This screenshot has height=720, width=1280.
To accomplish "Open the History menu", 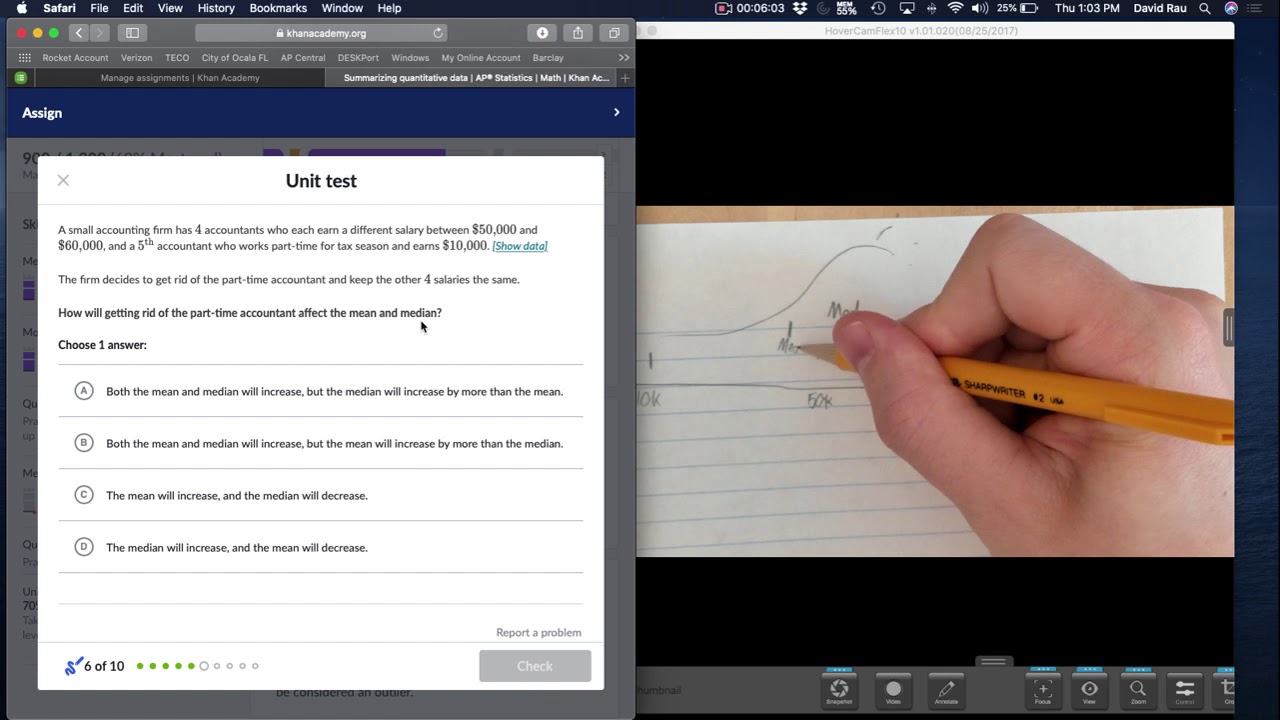I will (x=216, y=8).
